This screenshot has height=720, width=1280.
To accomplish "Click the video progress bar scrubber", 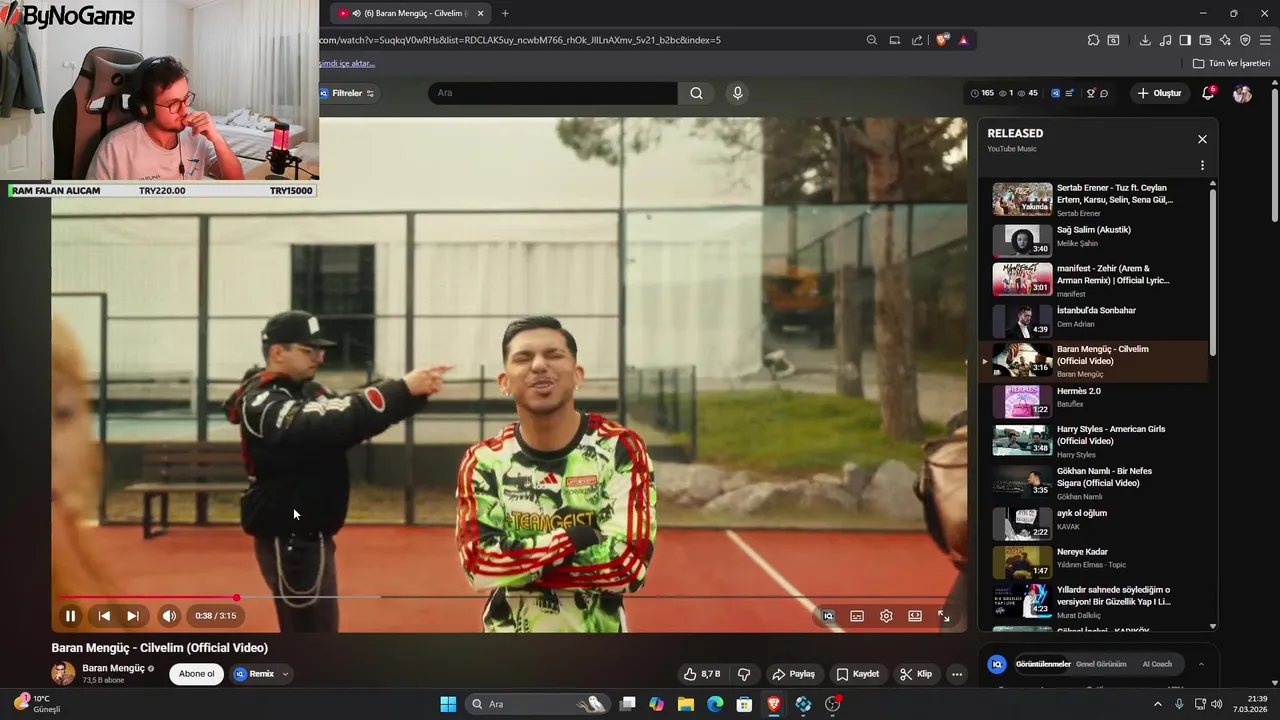I will click(x=236, y=598).
